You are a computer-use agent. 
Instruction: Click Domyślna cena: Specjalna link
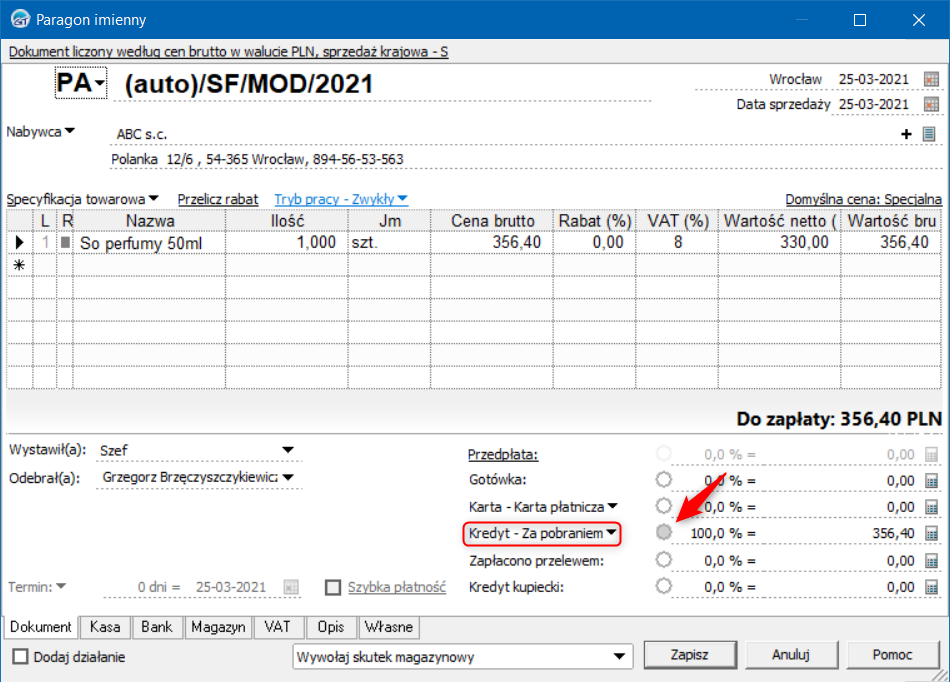[x=863, y=199]
